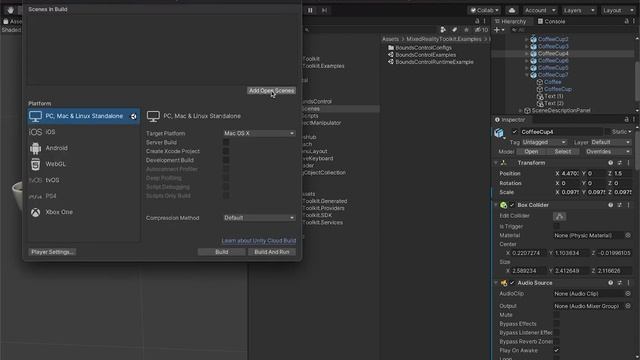Open the Layout dropdown
The height and width of the screenshot is (360, 640).
(x=618, y=10)
